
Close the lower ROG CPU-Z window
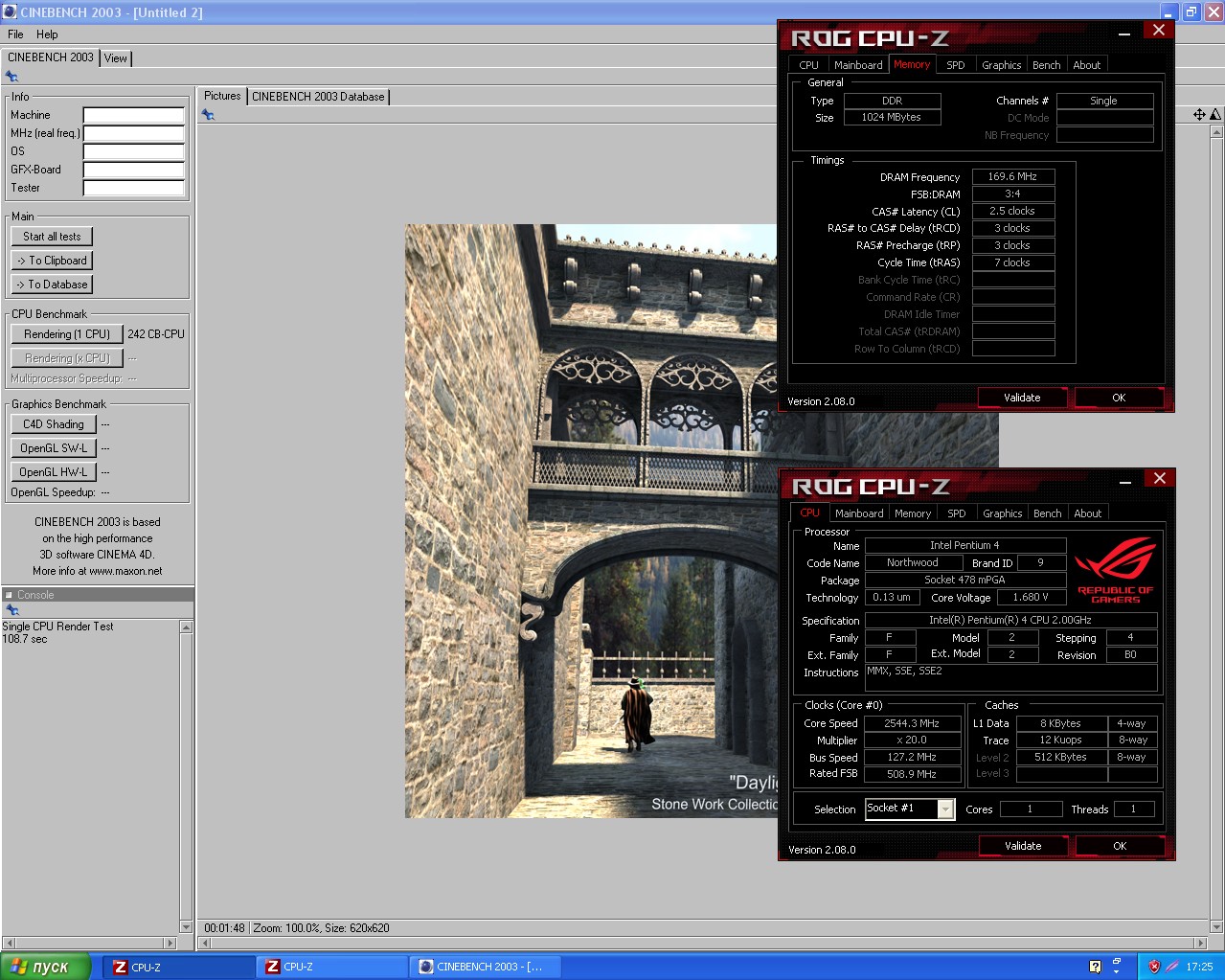point(1159,478)
